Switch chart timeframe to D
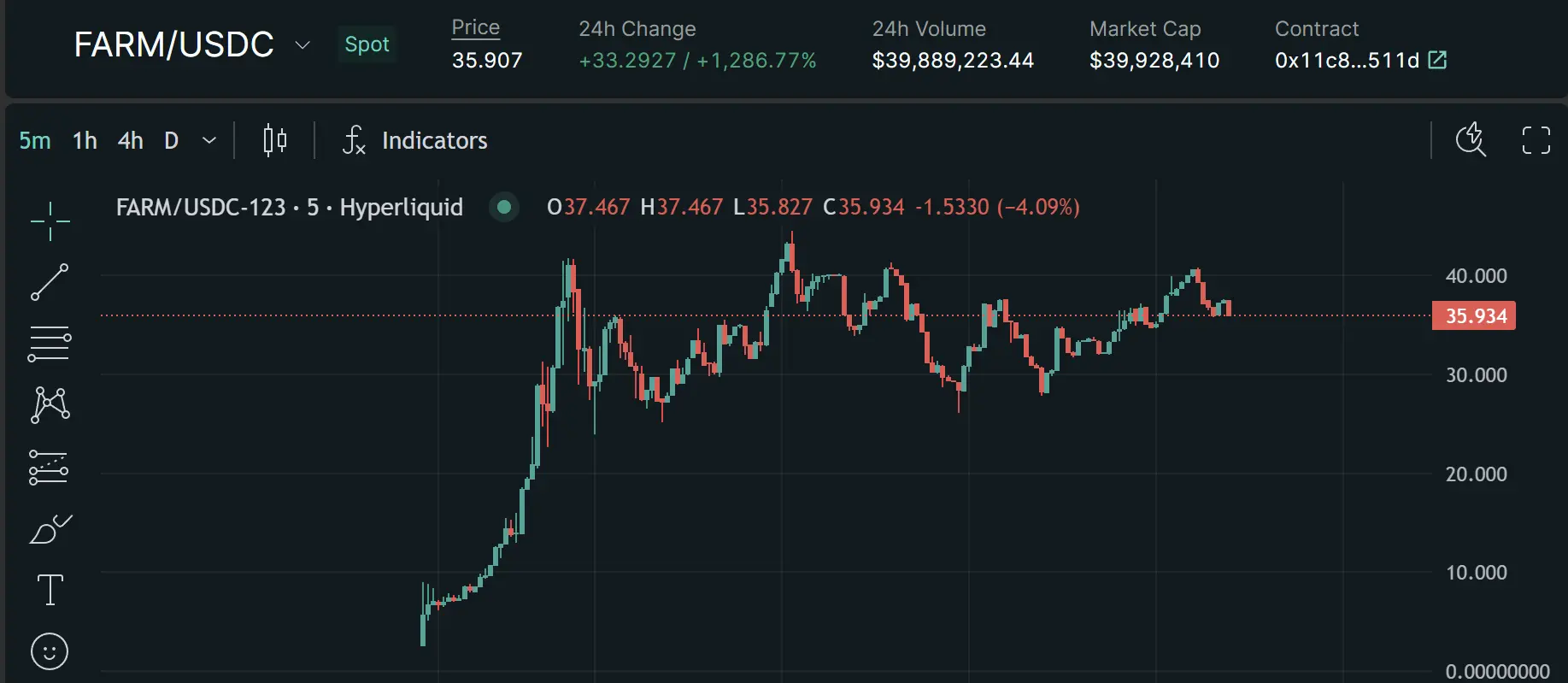The image size is (1568, 683). pos(170,140)
